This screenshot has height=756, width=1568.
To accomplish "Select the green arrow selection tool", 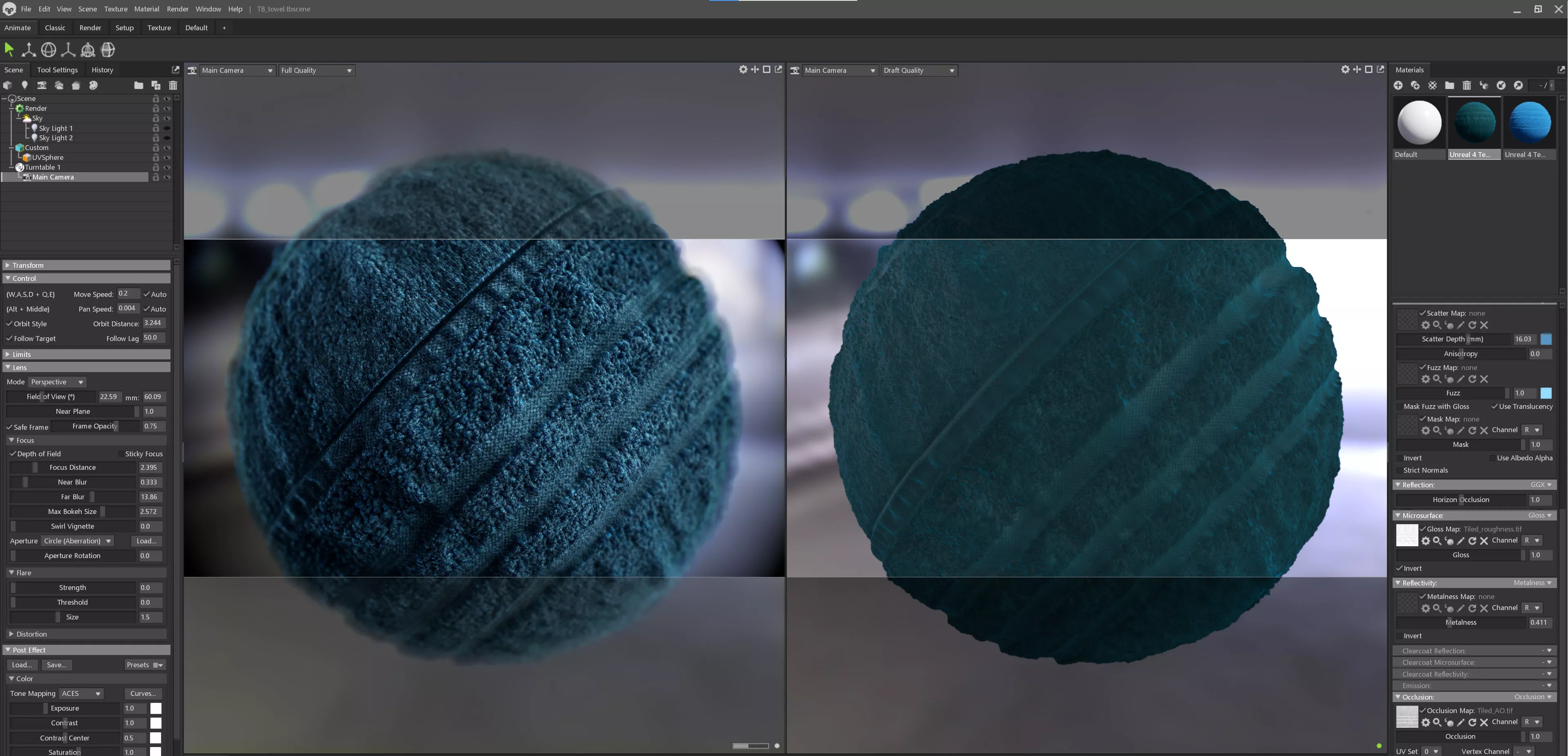I will 9,49.
